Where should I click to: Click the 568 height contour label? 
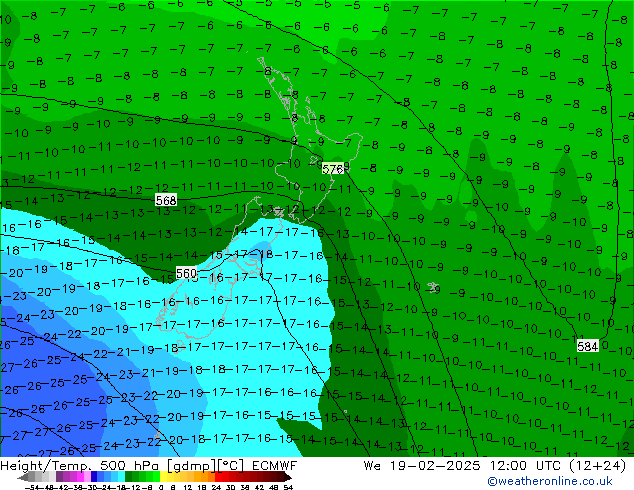click(166, 200)
